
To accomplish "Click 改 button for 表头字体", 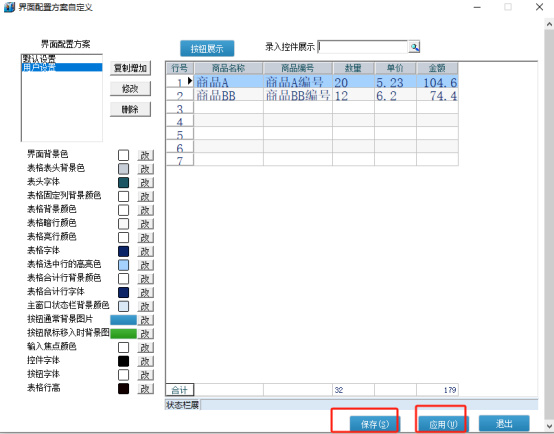I will coord(145,183).
